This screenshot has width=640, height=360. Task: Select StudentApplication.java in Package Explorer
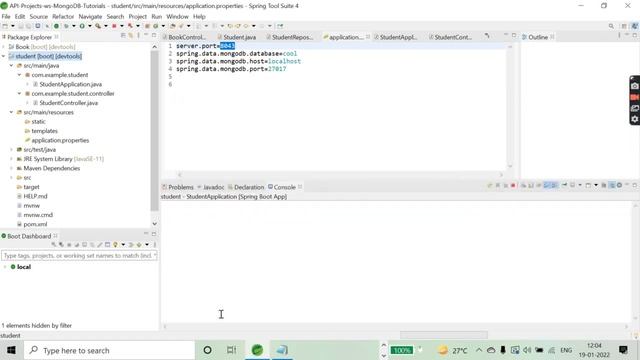click(x=71, y=84)
